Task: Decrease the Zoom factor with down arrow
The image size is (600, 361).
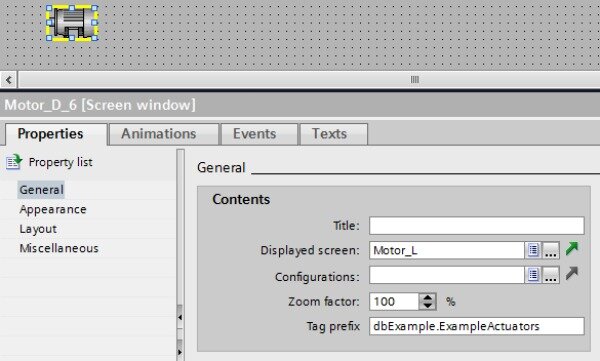Action: 428,305
